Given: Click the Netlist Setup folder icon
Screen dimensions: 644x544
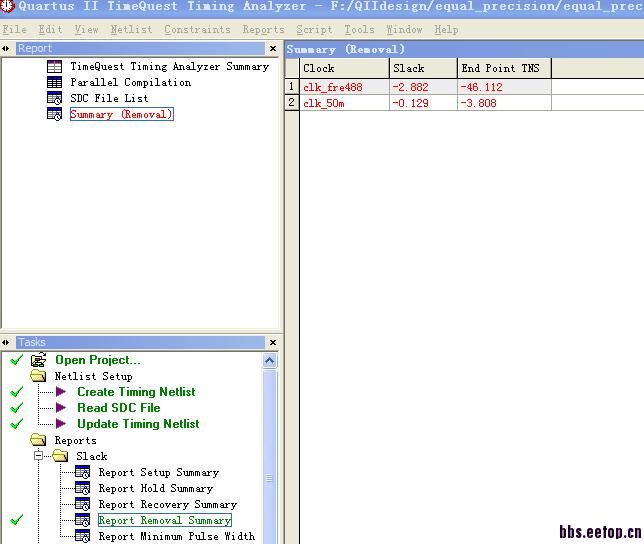Looking at the screenshot, I should (38, 376).
